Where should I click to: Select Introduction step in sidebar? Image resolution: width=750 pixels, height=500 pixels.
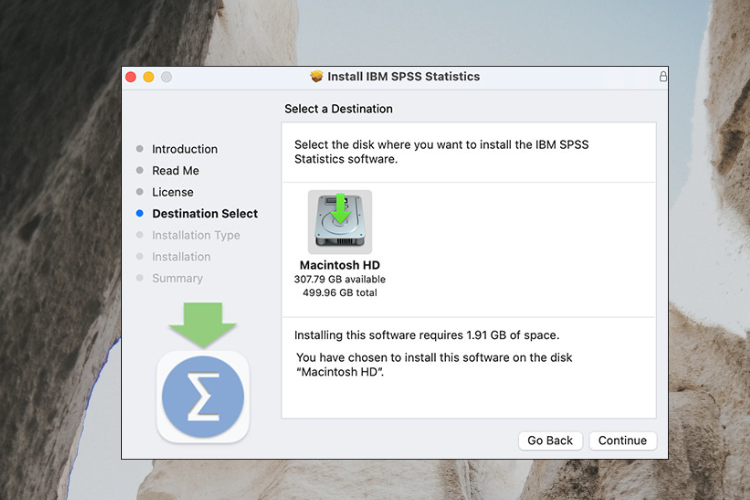pos(185,149)
